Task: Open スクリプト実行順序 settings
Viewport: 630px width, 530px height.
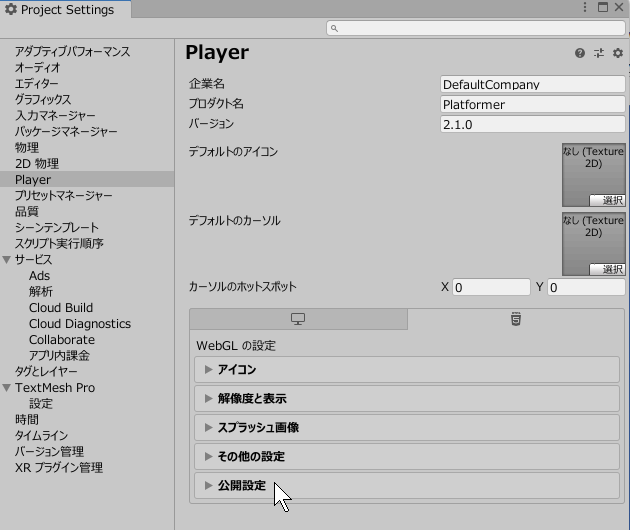Action: (x=59, y=244)
